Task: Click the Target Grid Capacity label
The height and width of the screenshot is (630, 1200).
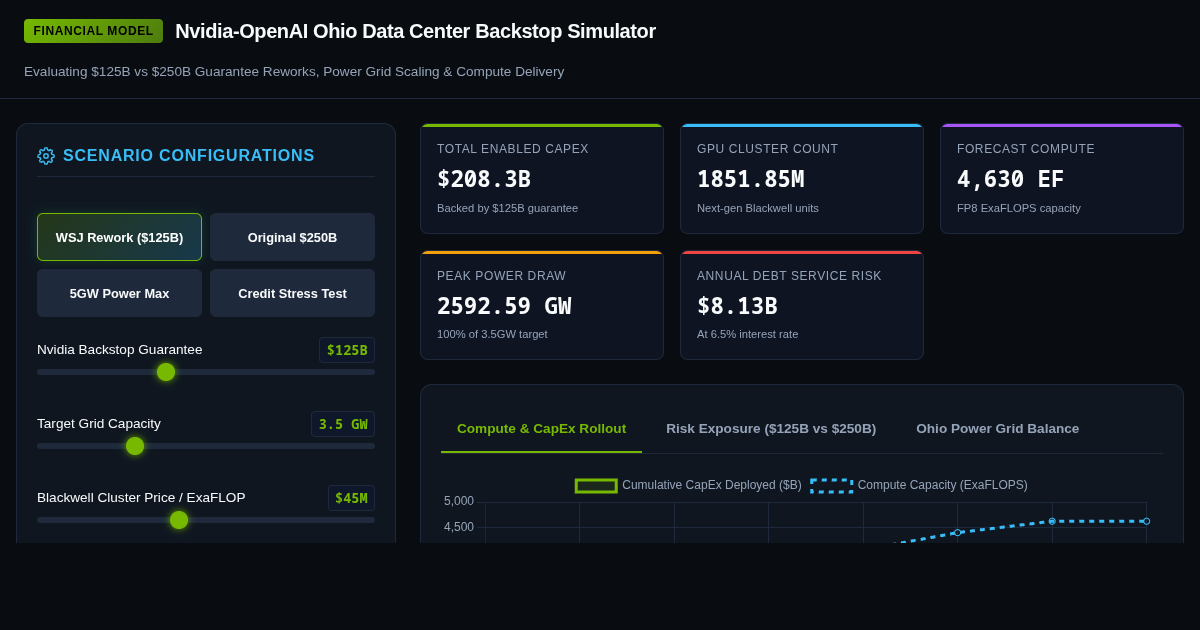Action: click(99, 424)
